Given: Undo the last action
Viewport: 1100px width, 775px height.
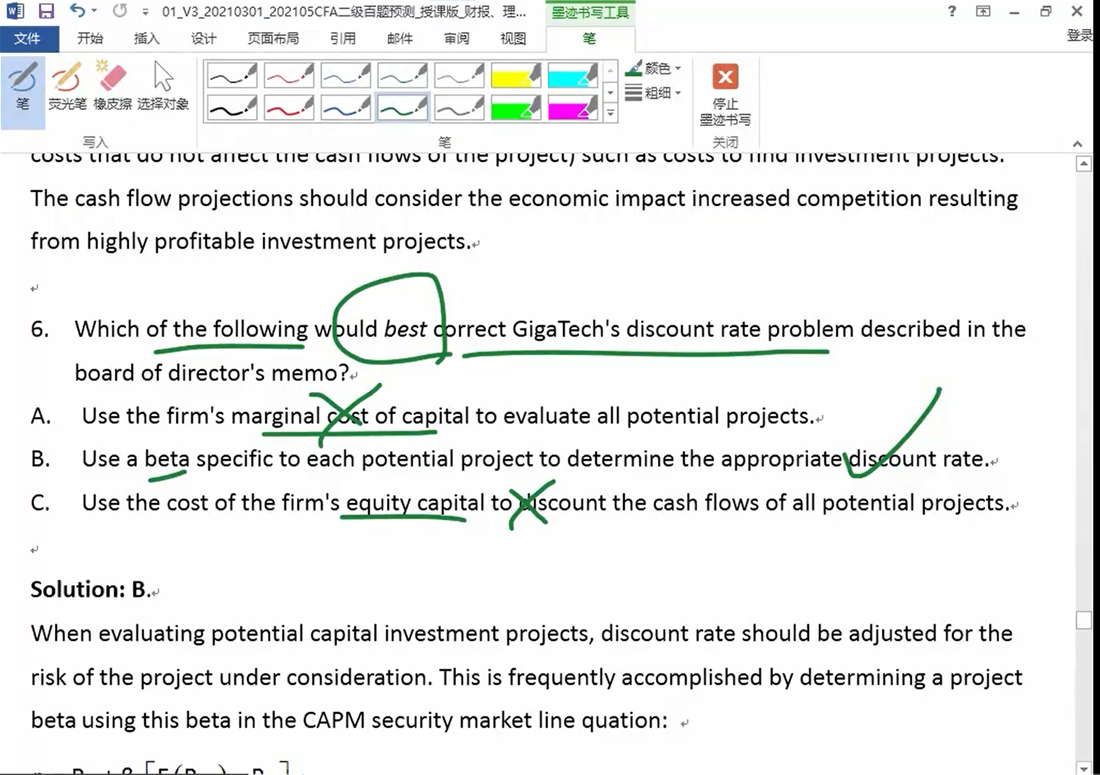Looking at the screenshot, I should pos(77,11).
